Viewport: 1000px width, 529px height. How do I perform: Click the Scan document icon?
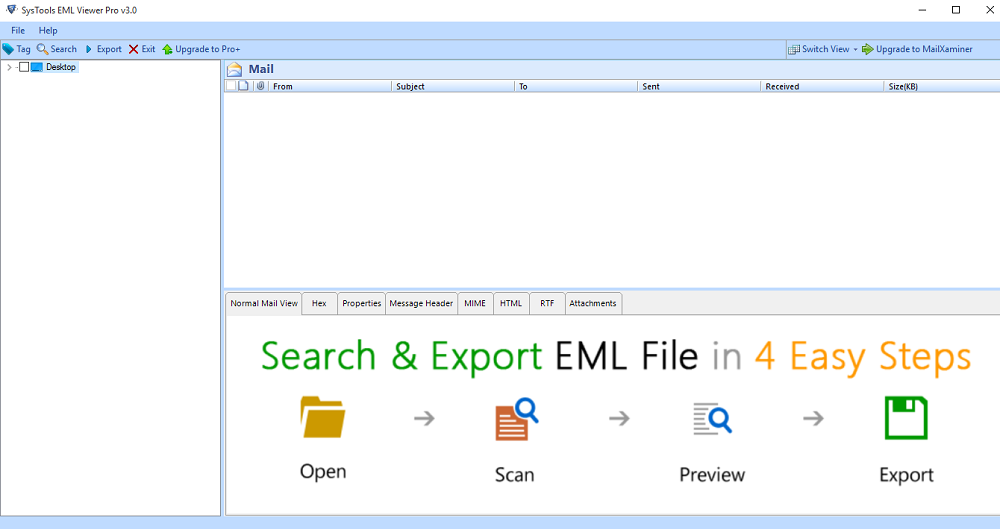tap(517, 419)
